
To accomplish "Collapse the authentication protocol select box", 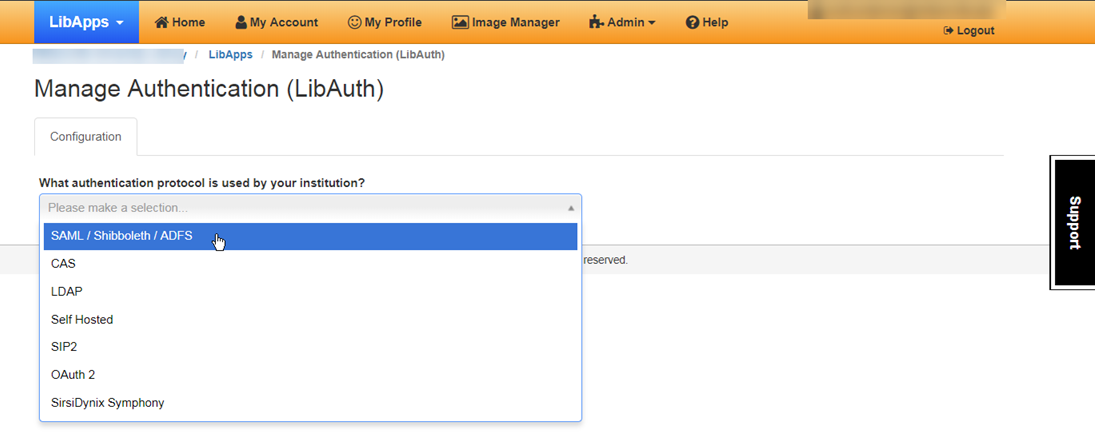I will 310,208.
